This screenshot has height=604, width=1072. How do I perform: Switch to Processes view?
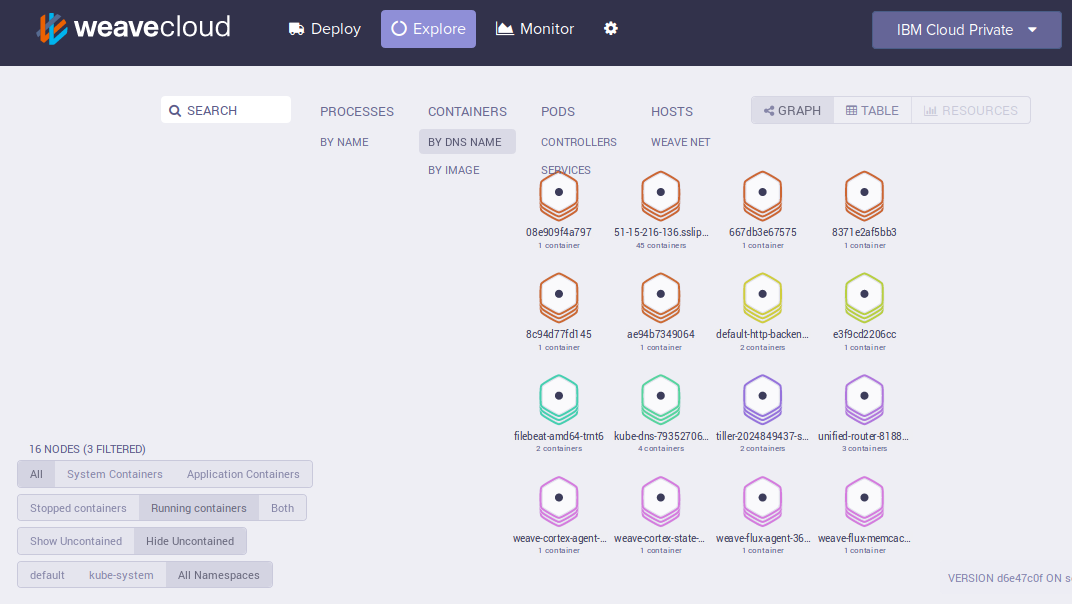(x=357, y=111)
